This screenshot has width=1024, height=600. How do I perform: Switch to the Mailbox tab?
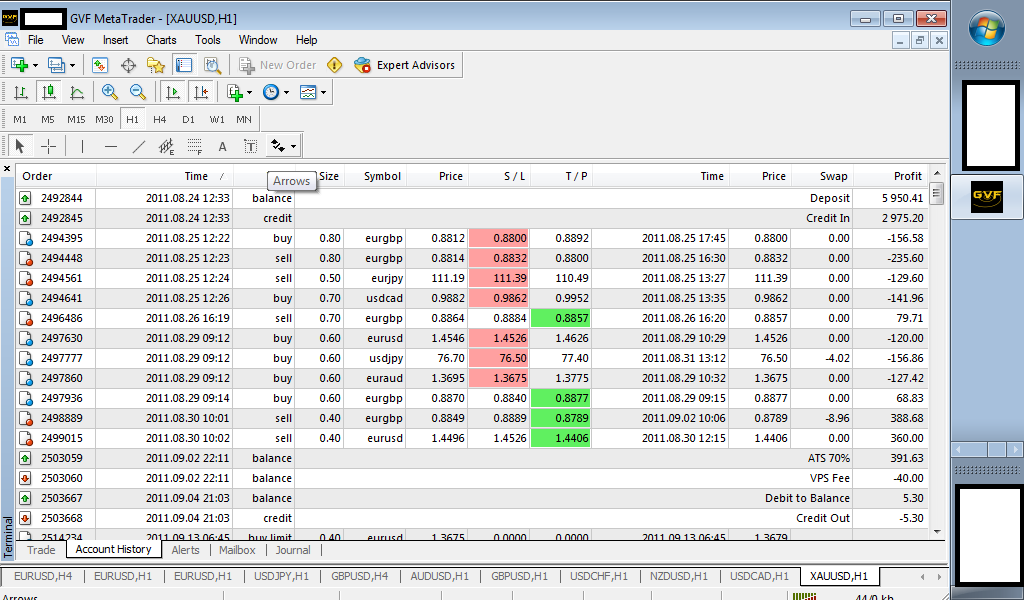[237, 550]
